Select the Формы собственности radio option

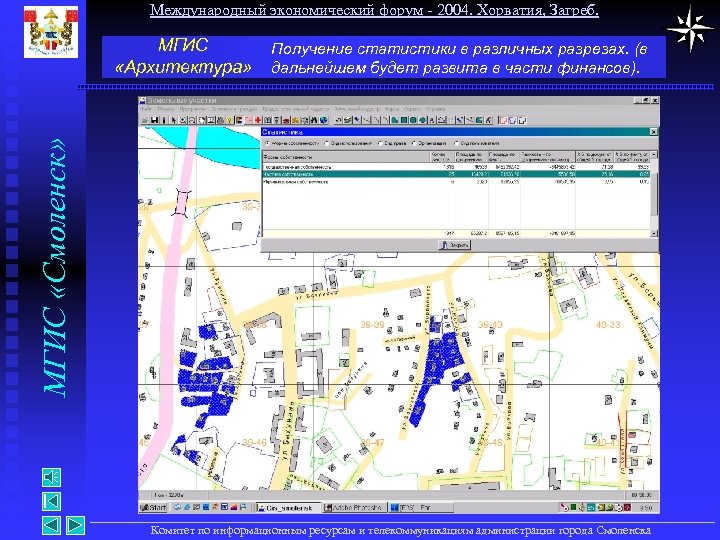[x=292, y=143]
